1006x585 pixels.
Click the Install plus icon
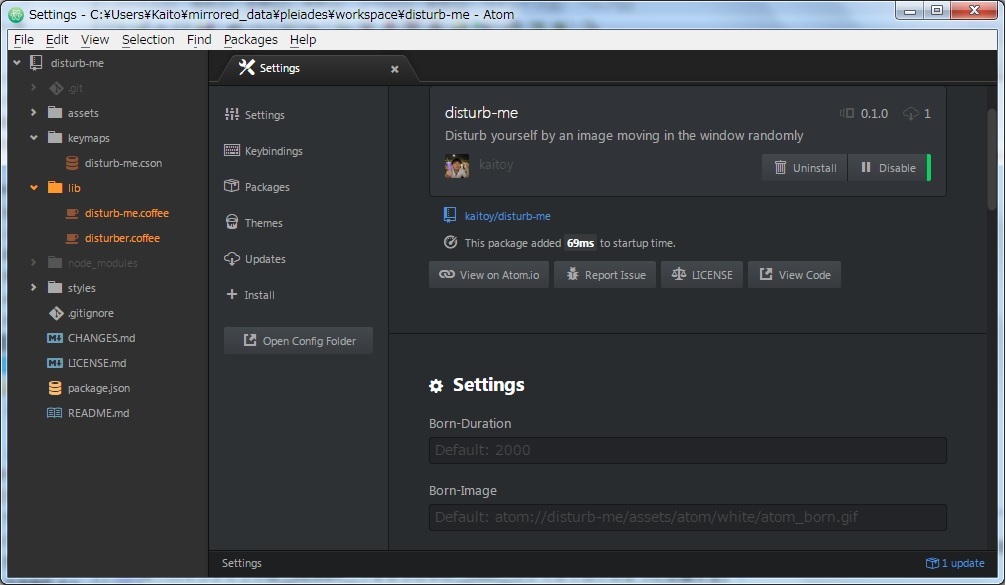(x=232, y=294)
